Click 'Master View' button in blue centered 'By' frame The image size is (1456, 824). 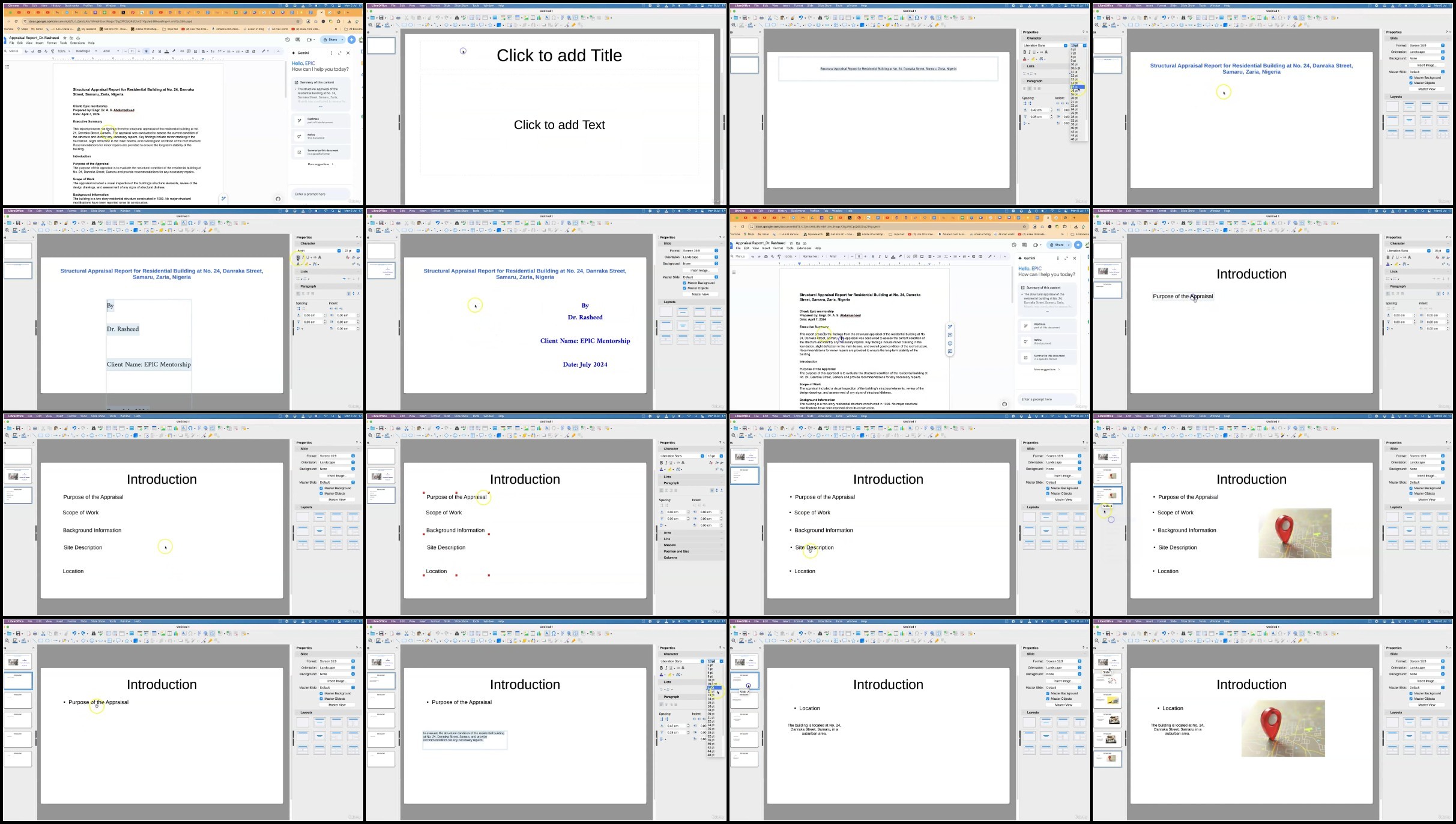(x=700, y=294)
